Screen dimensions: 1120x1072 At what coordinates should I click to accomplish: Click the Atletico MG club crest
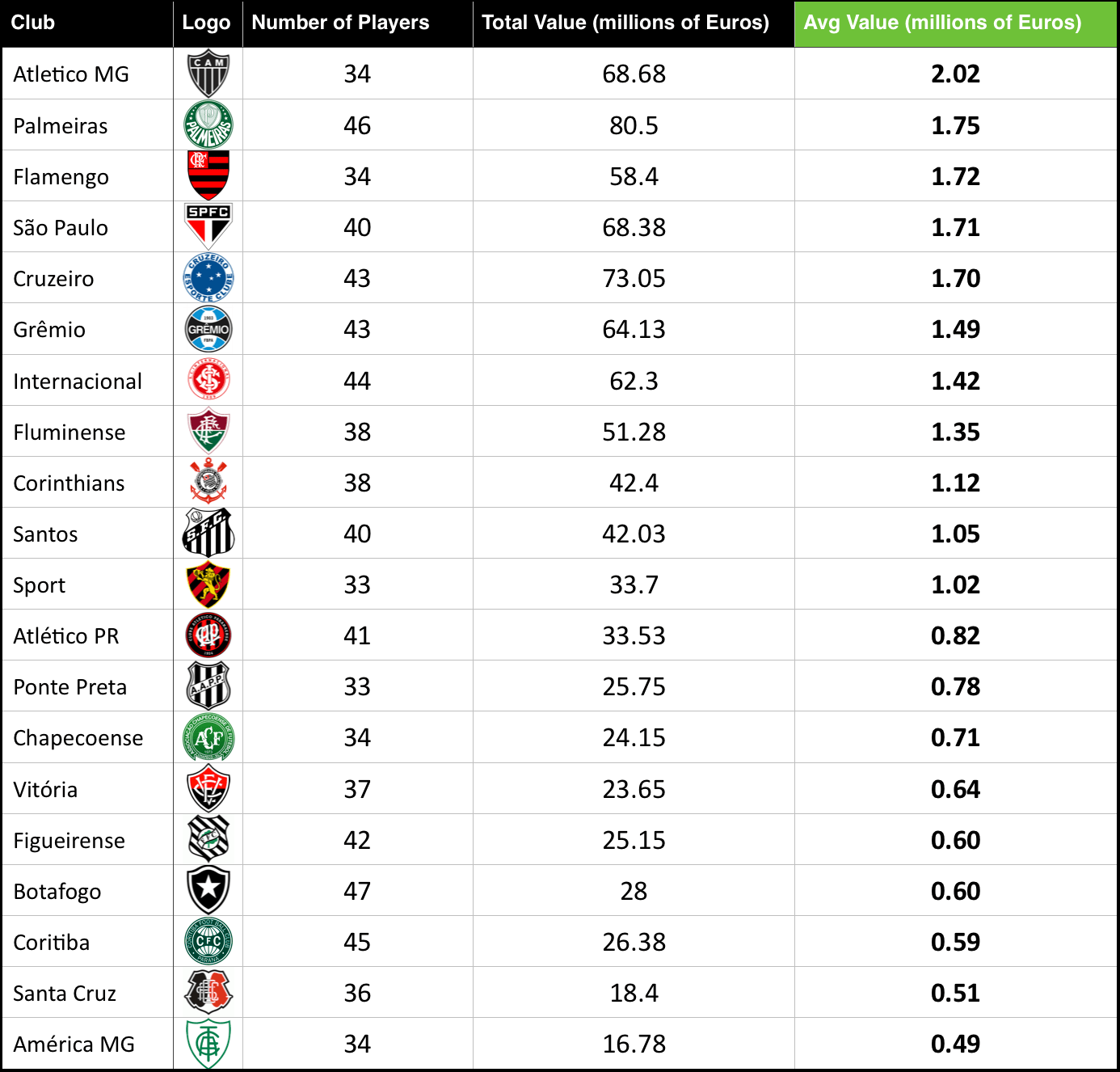point(208,74)
